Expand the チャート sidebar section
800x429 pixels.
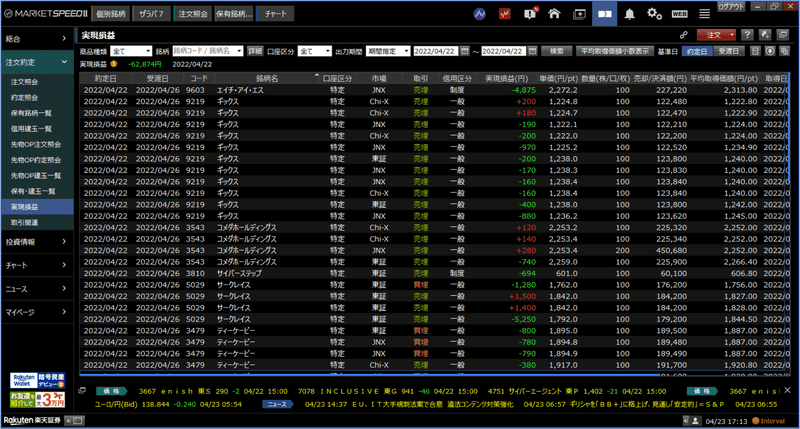[37, 265]
